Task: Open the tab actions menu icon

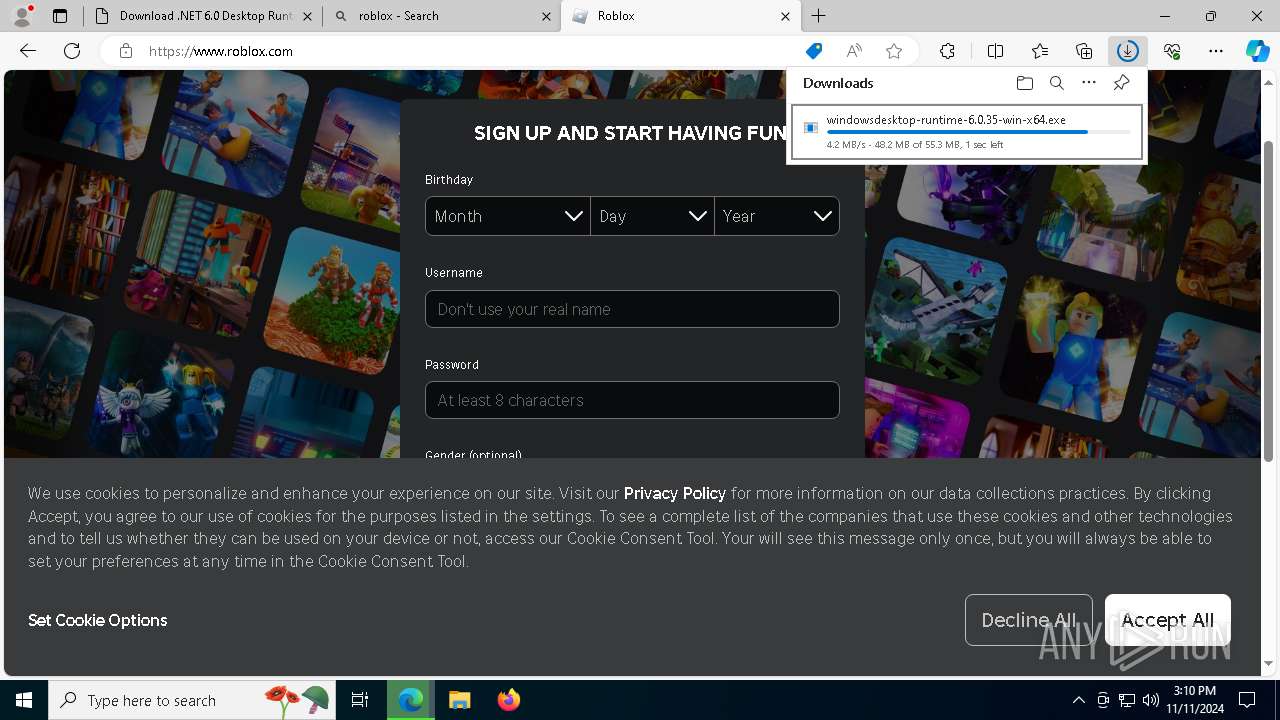Action: tap(60, 16)
